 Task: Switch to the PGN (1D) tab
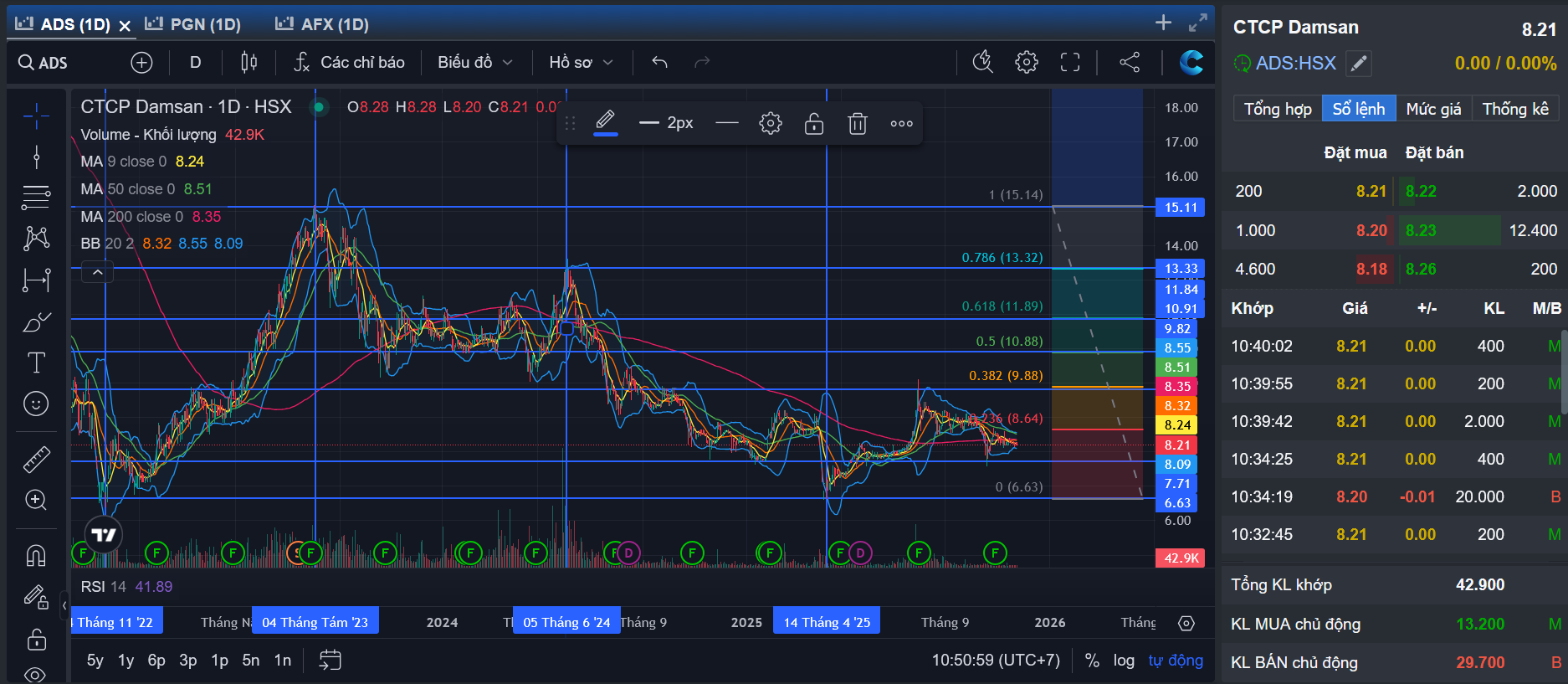(x=193, y=24)
